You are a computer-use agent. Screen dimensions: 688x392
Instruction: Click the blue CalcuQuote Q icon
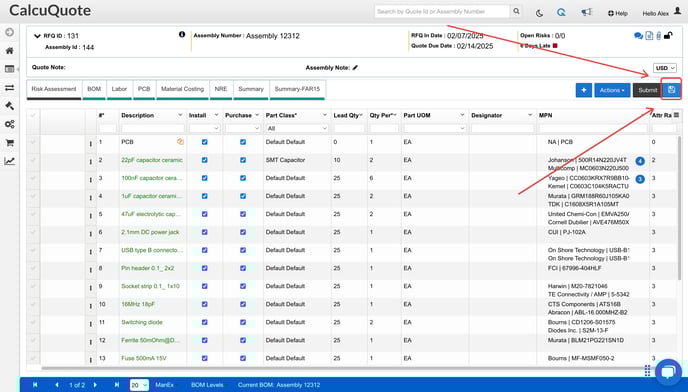coord(561,13)
